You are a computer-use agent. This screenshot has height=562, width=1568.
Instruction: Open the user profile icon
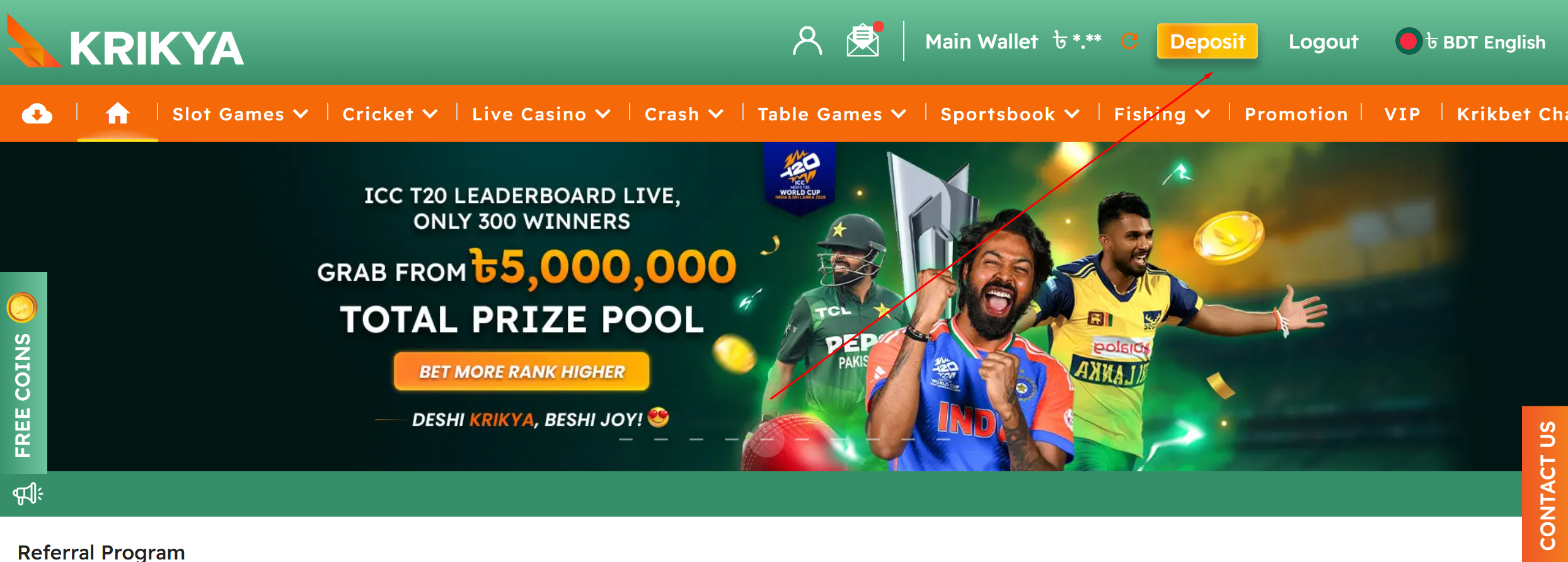[807, 42]
